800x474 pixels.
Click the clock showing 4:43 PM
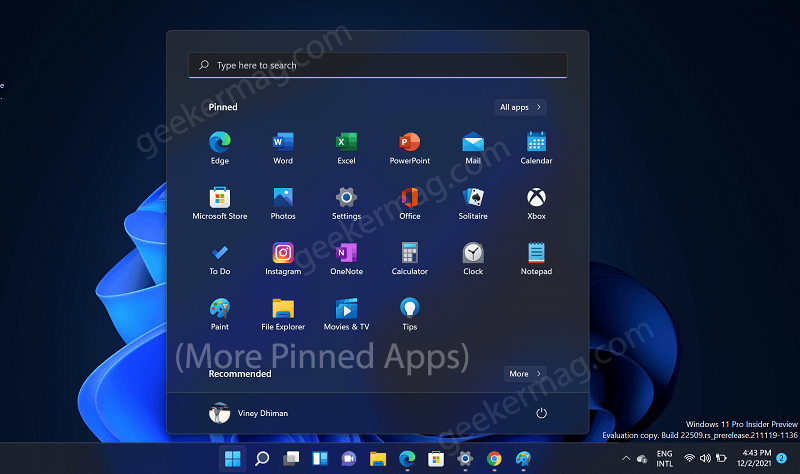click(x=754, y=458)
